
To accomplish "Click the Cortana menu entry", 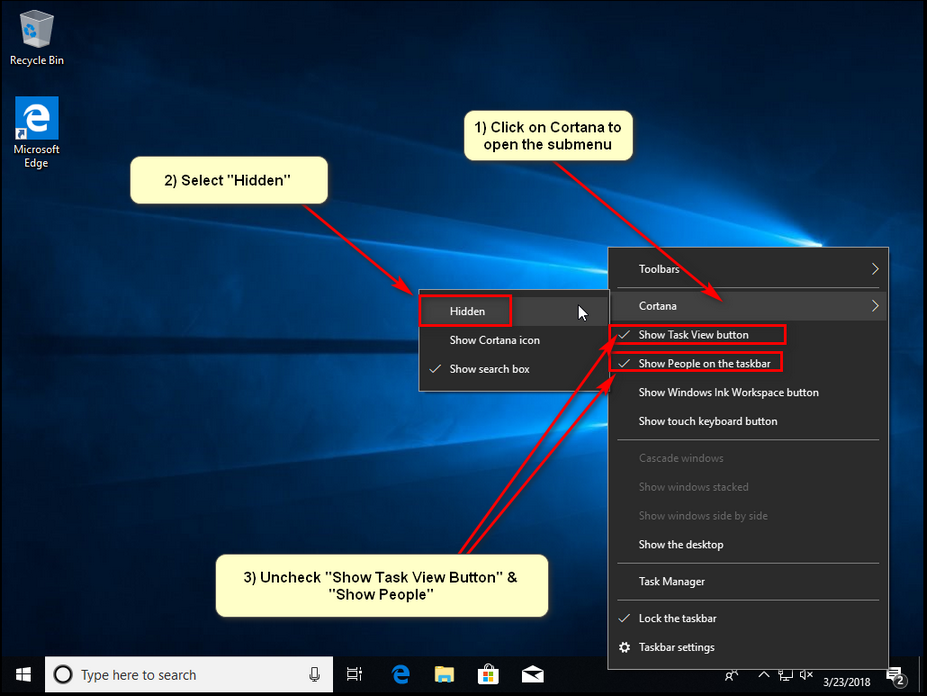I will click(x=748, y=306).
